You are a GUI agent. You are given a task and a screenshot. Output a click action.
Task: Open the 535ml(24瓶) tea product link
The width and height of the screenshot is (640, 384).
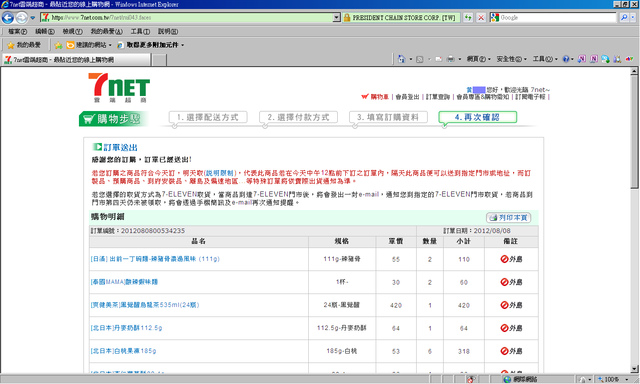pos(145,305)
